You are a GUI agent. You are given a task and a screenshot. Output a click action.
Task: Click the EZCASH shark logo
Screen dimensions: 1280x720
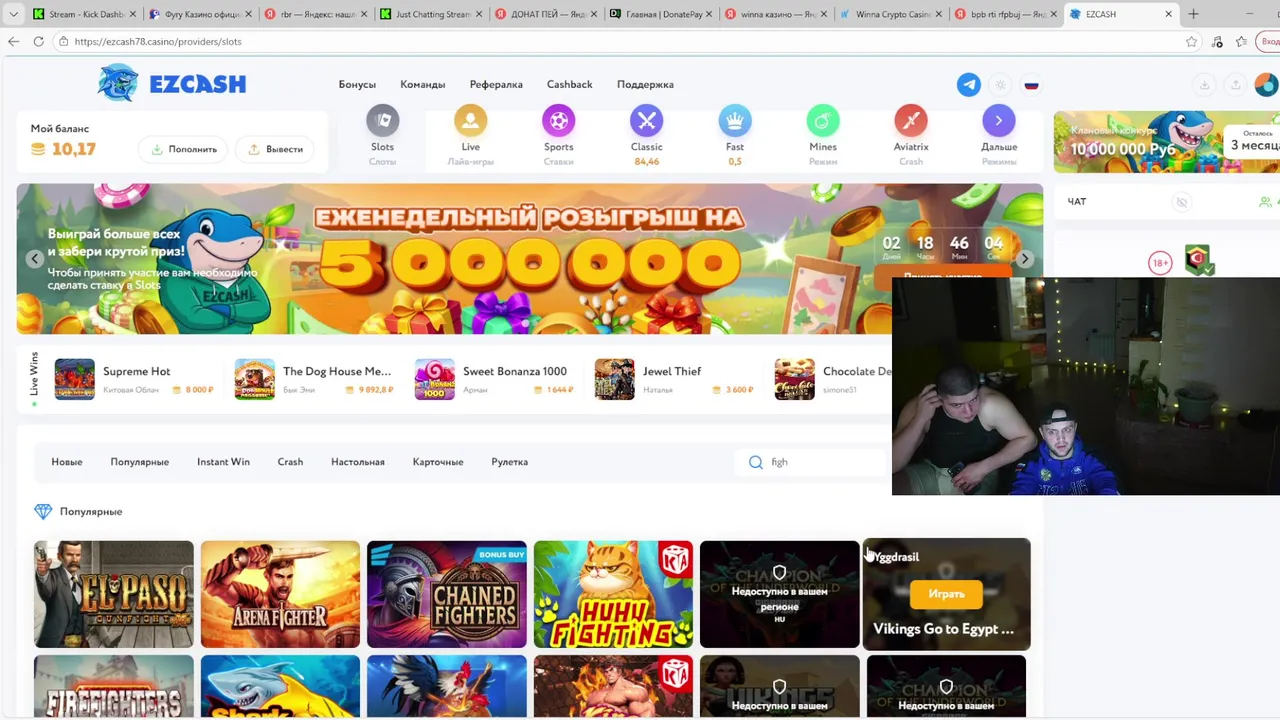click(x=172, y=84)
